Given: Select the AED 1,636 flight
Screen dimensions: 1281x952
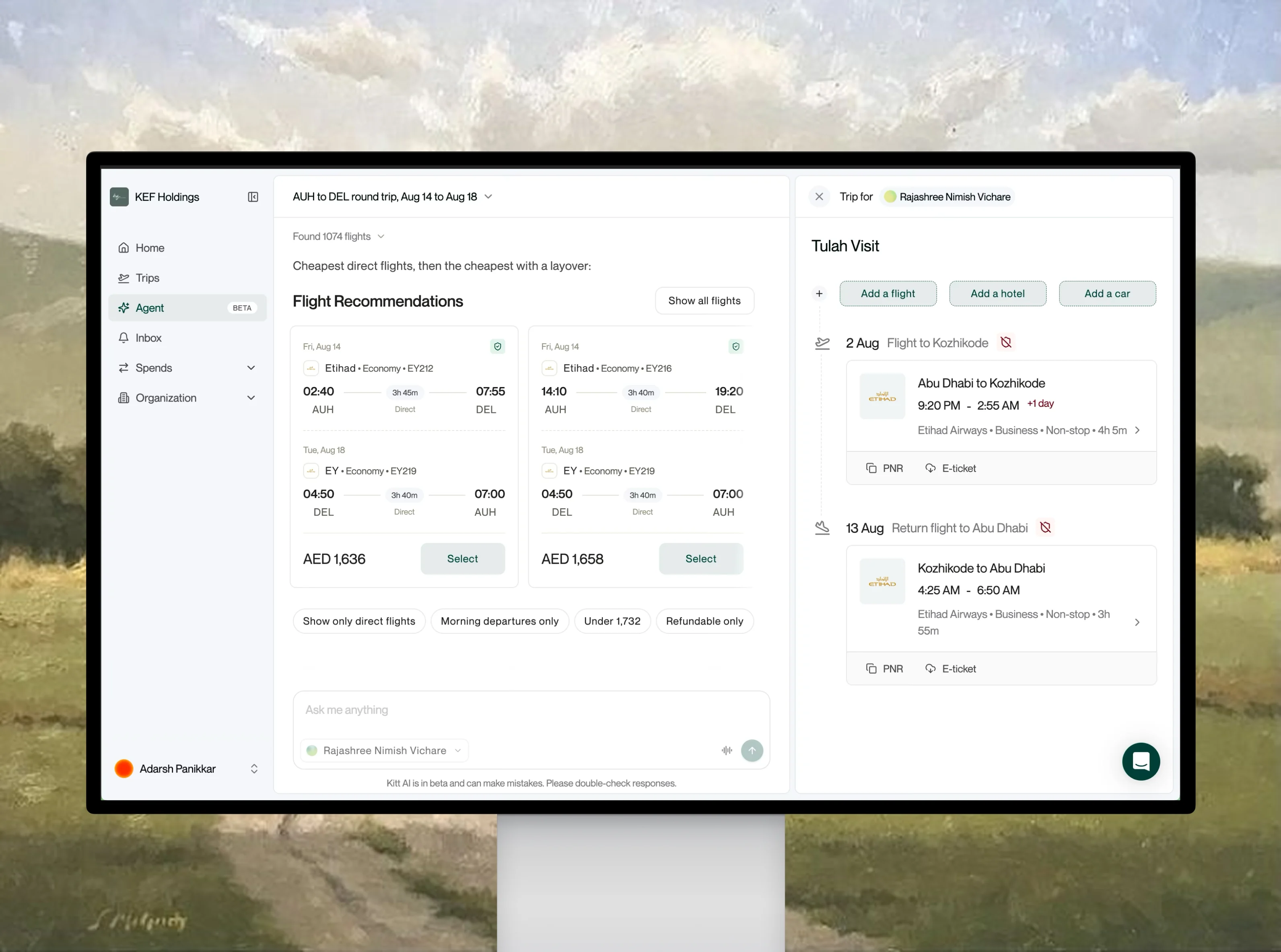Looking at the screenshot, I should tap(462, 558).
